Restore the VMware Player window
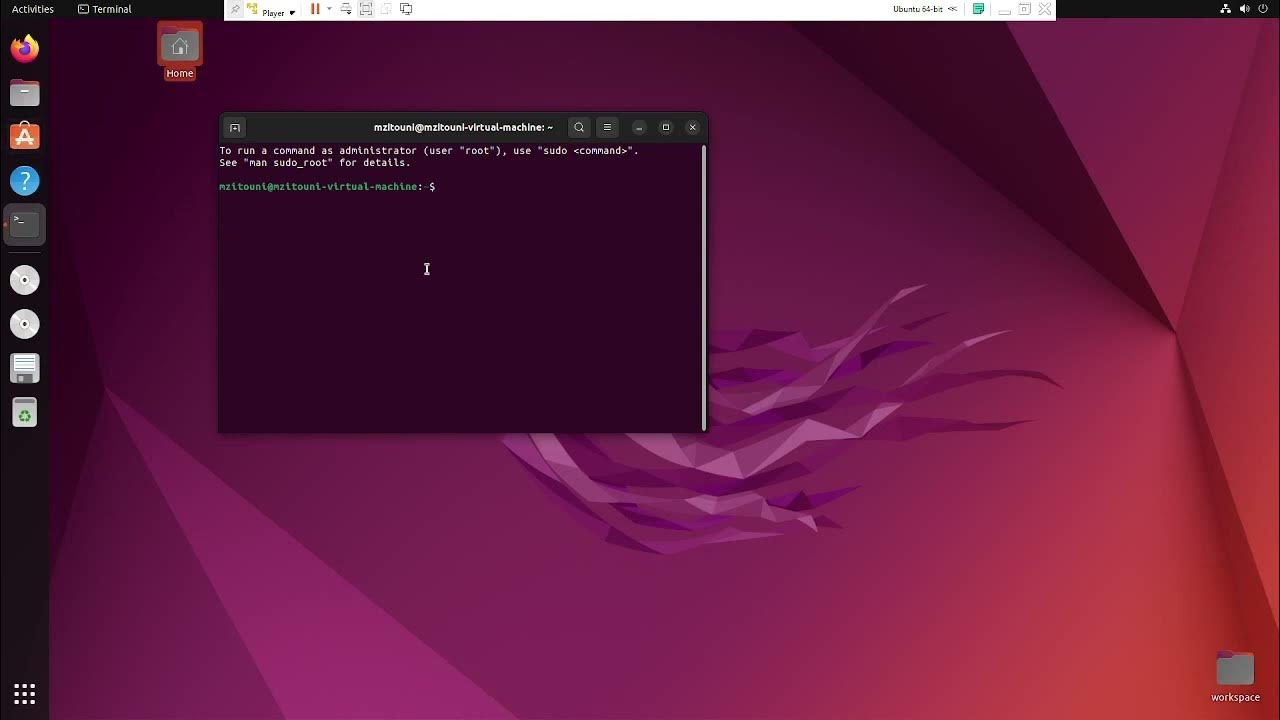This screenshot has width=1280, height=720. (x=1024, y=9)
